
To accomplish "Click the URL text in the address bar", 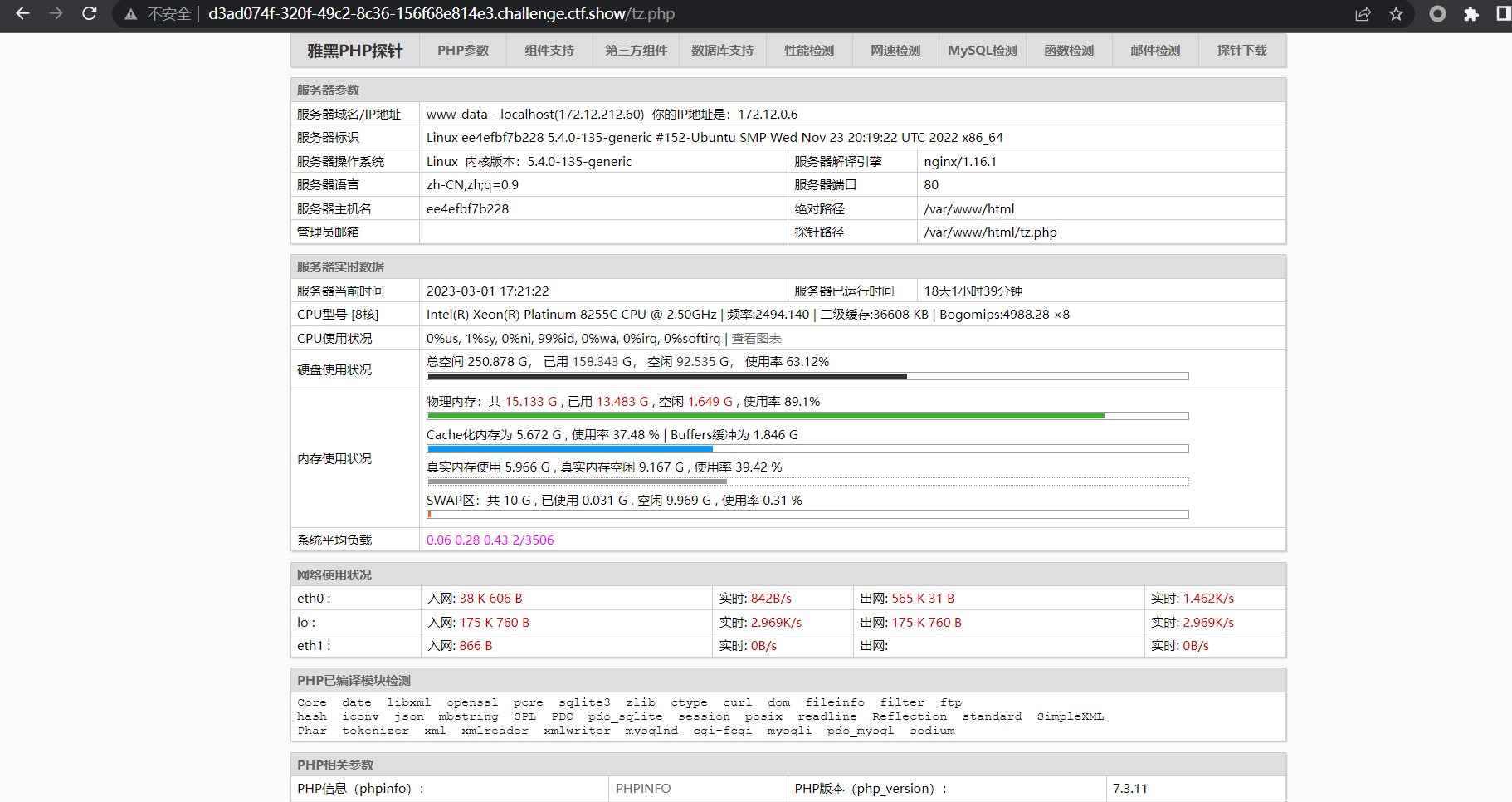I will point(441,14).
